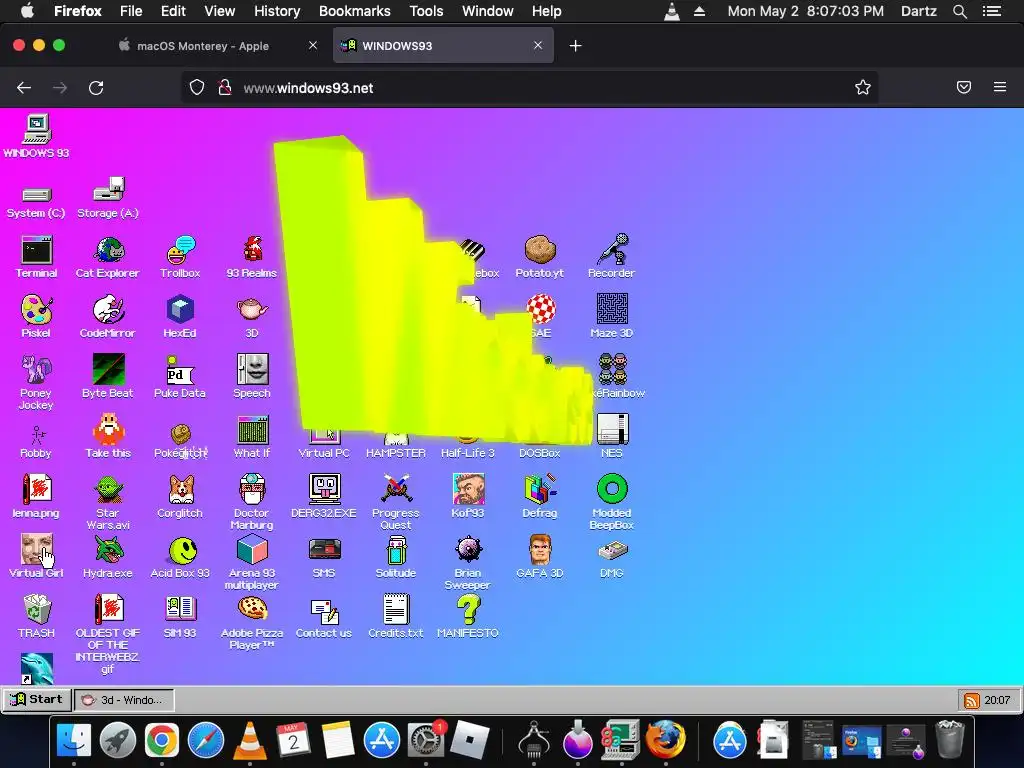Launch the SIM 93 book icon
This screenshot has height=768, width=1024.
[180, 608]
